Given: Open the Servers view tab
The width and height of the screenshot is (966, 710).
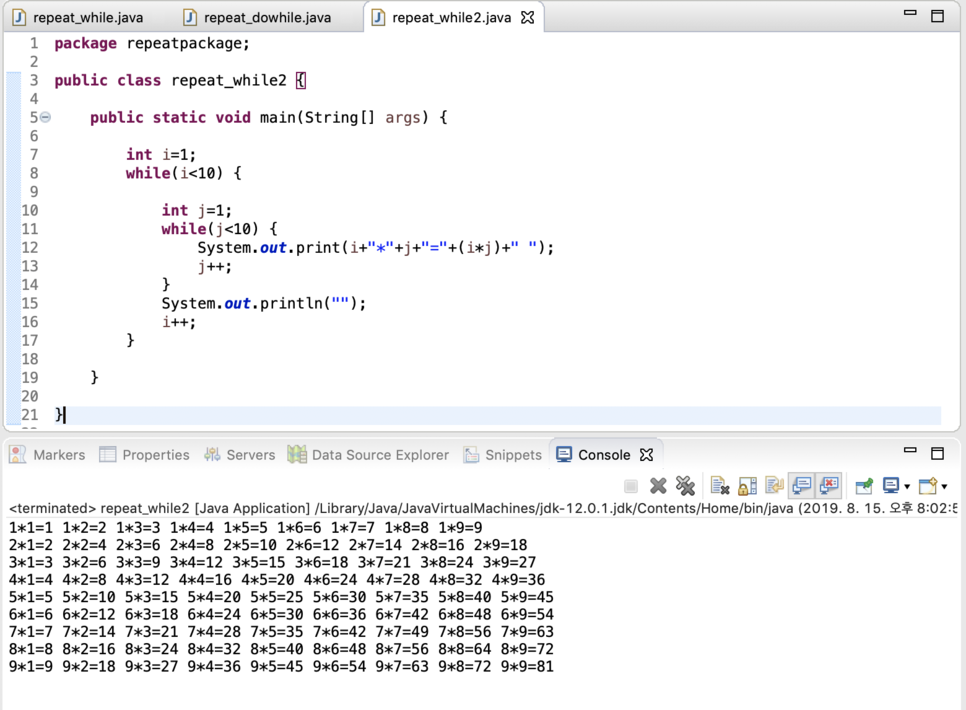Looking at the screenshot, I should (x=239, y=455).
